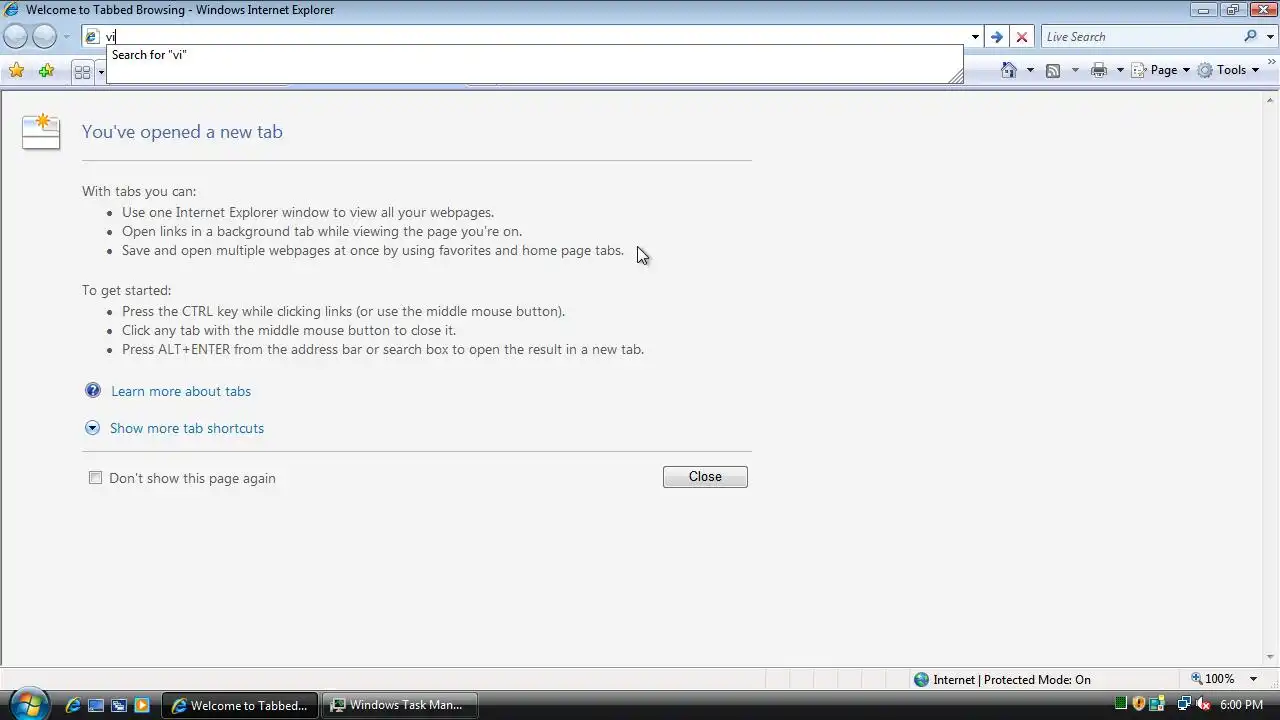Image resolution: width=1280 pixels, height=720 pixels.
Task: Click the You've opened a new tab heading
Action: [x=182, y=132]
